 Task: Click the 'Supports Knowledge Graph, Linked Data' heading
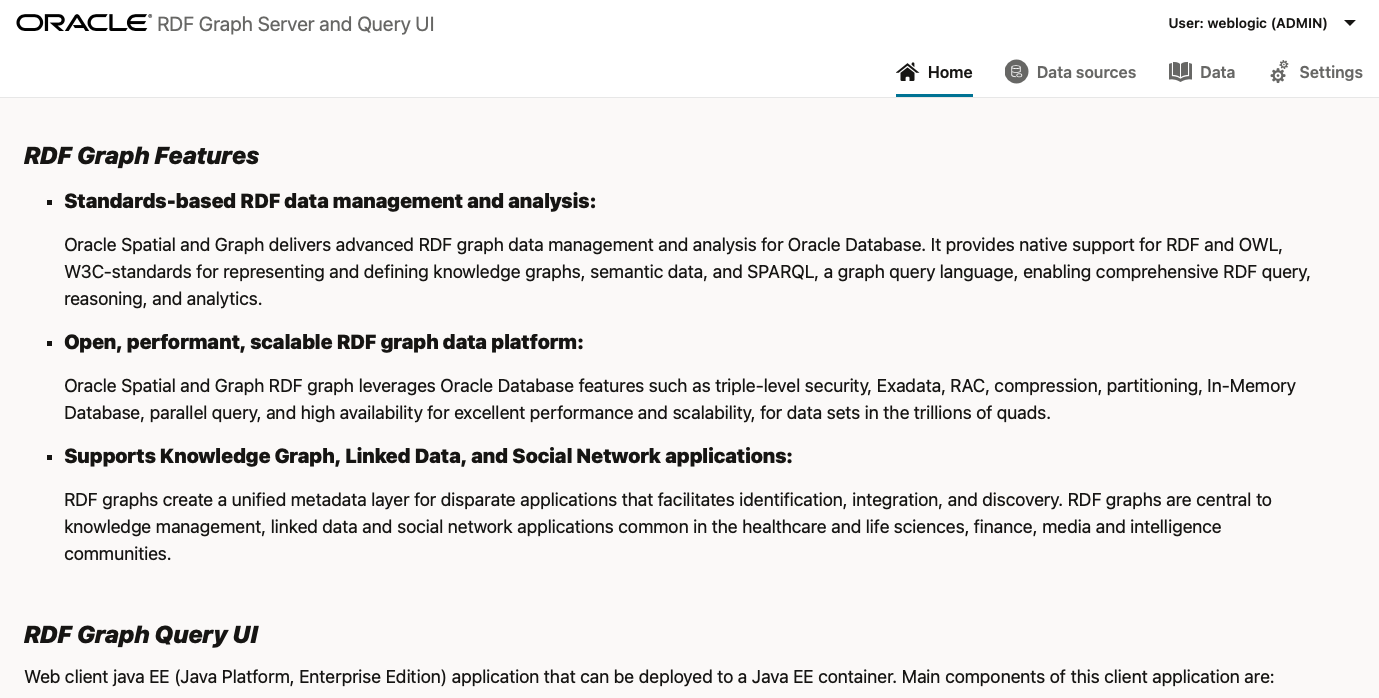(428, 456)
